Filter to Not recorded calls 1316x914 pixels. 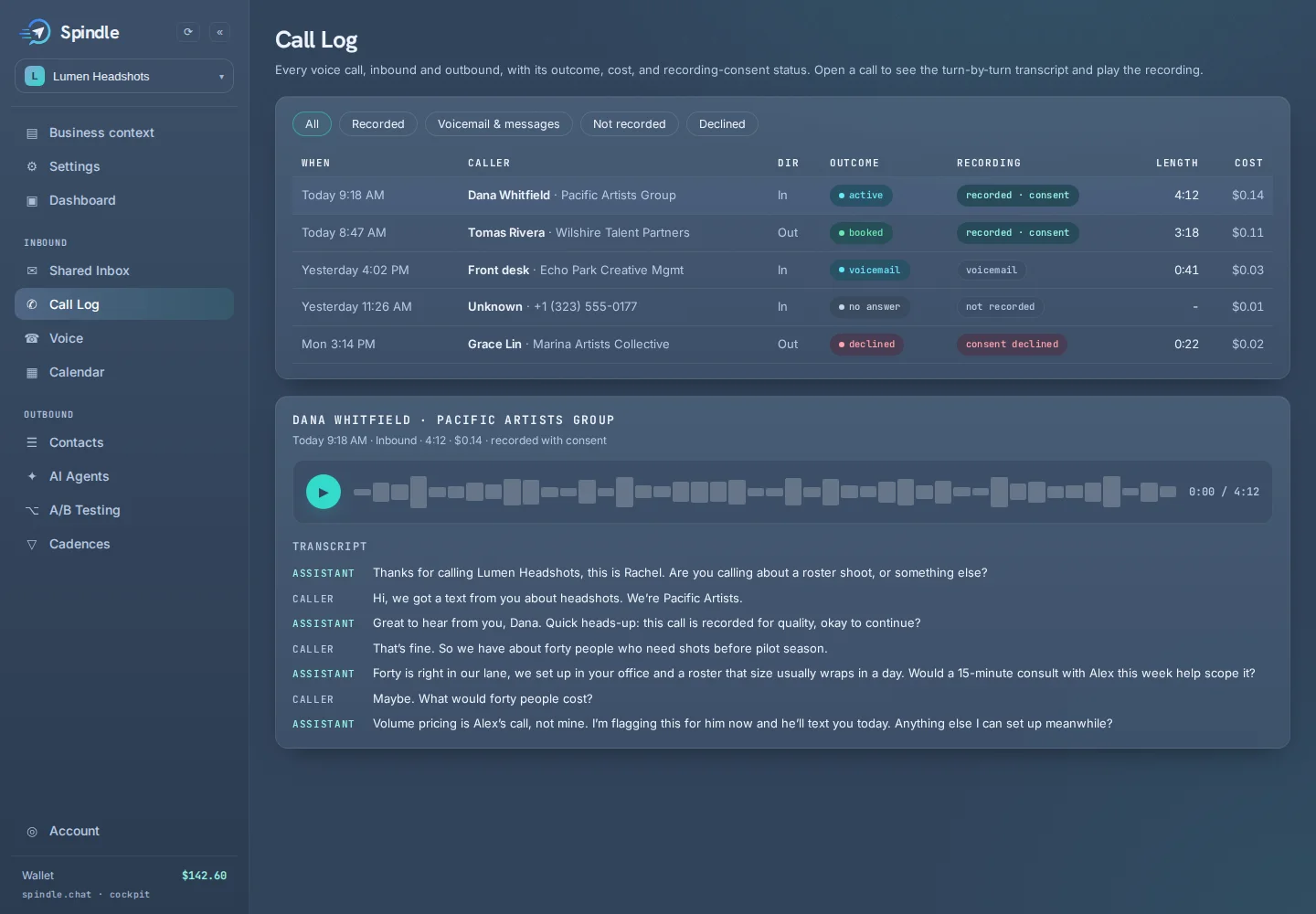point(630,124)
